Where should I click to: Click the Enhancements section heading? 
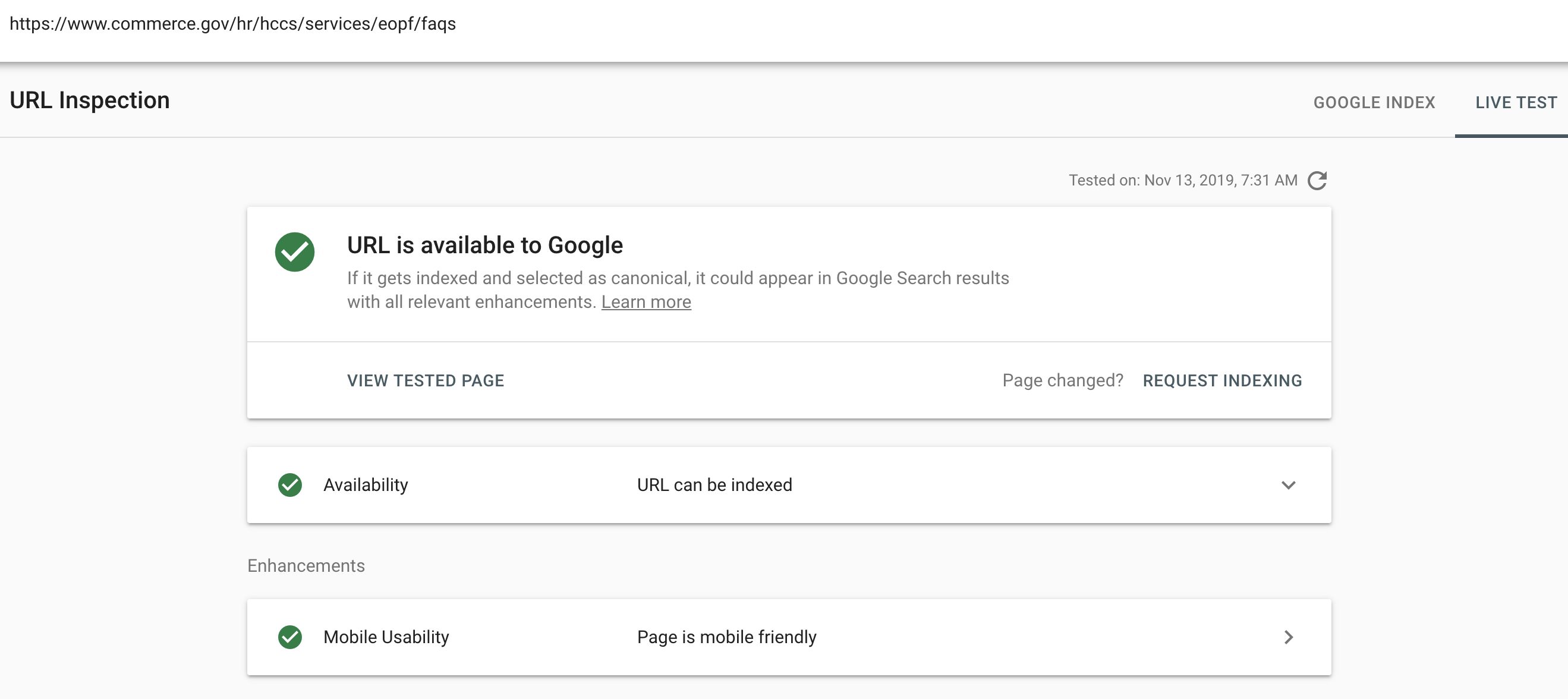(306, 566)
